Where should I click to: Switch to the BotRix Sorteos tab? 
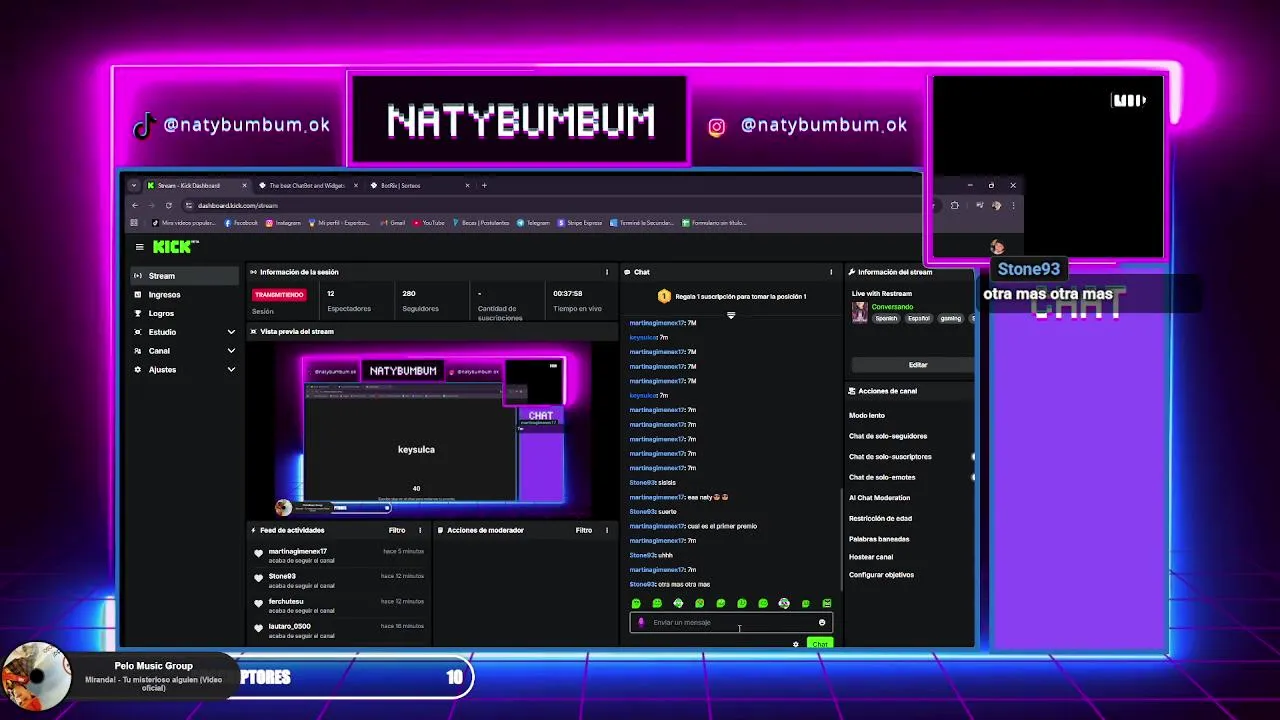(420, 185)
